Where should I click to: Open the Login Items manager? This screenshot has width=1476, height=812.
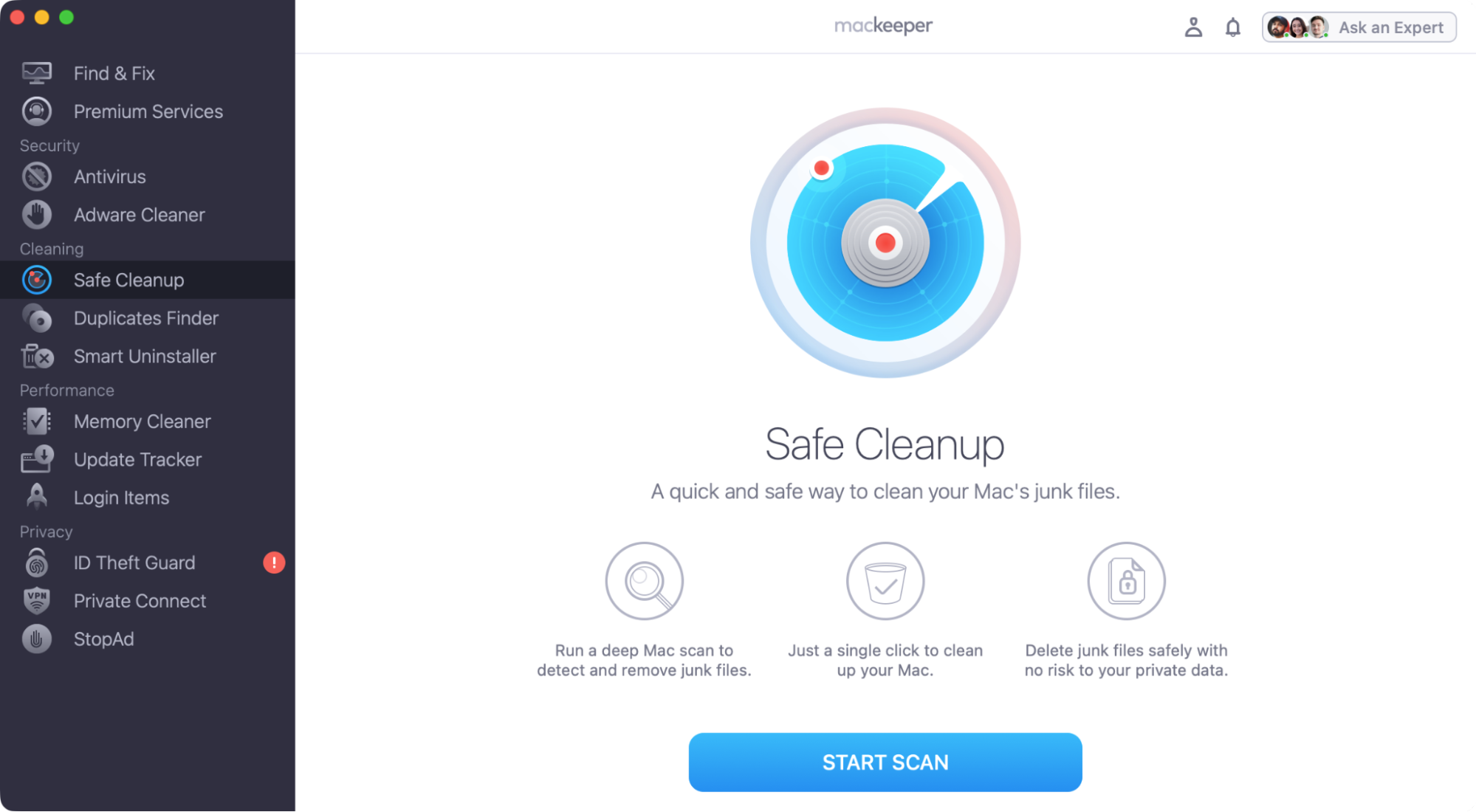tap(120, 497)
